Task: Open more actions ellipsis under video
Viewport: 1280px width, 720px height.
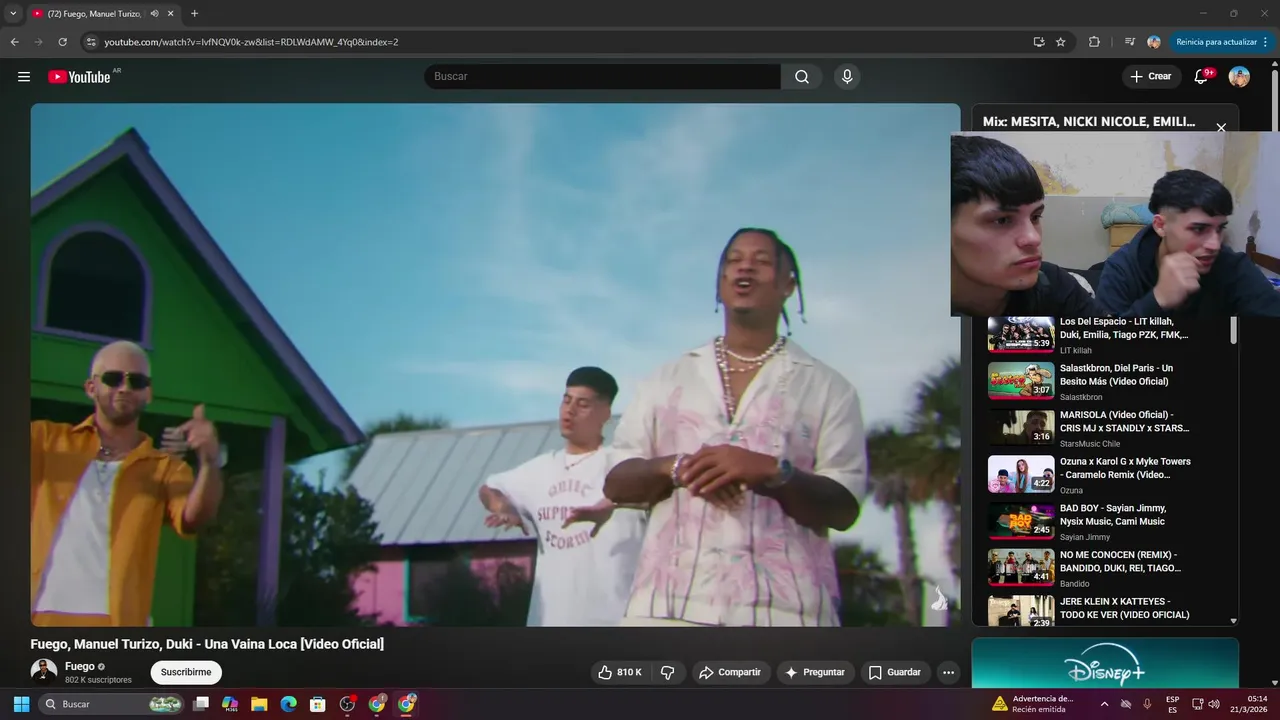Action: (x=949, y=673)
